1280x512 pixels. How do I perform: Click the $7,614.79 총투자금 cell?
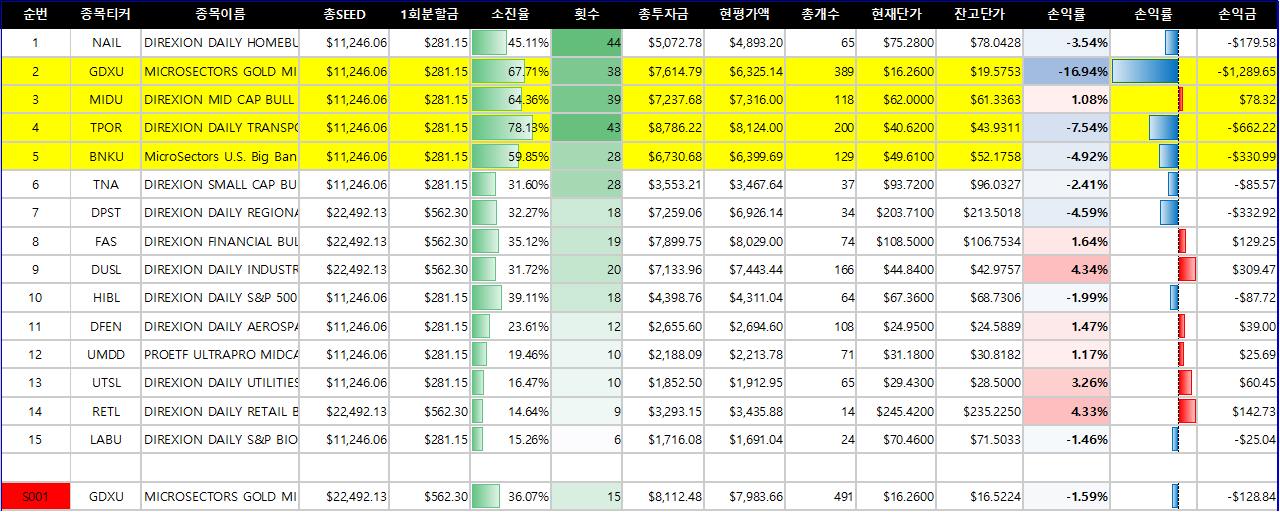coord(664,72)
